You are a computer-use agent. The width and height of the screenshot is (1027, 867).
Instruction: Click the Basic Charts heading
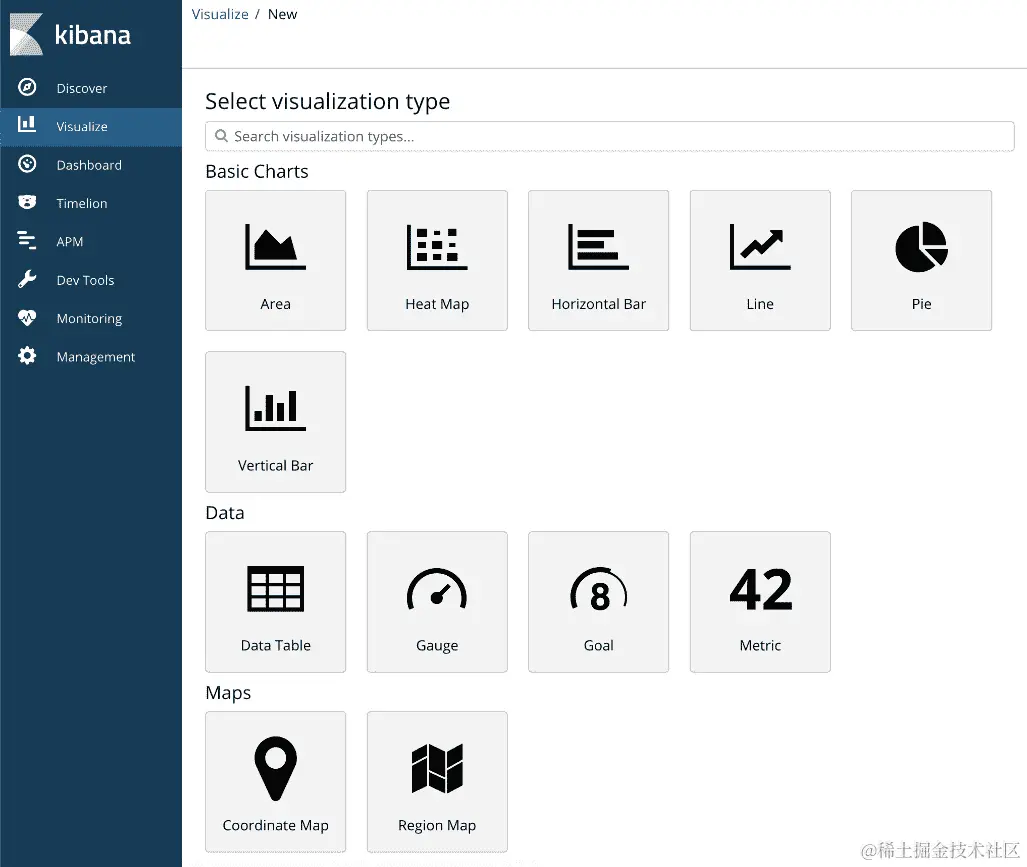257,172
